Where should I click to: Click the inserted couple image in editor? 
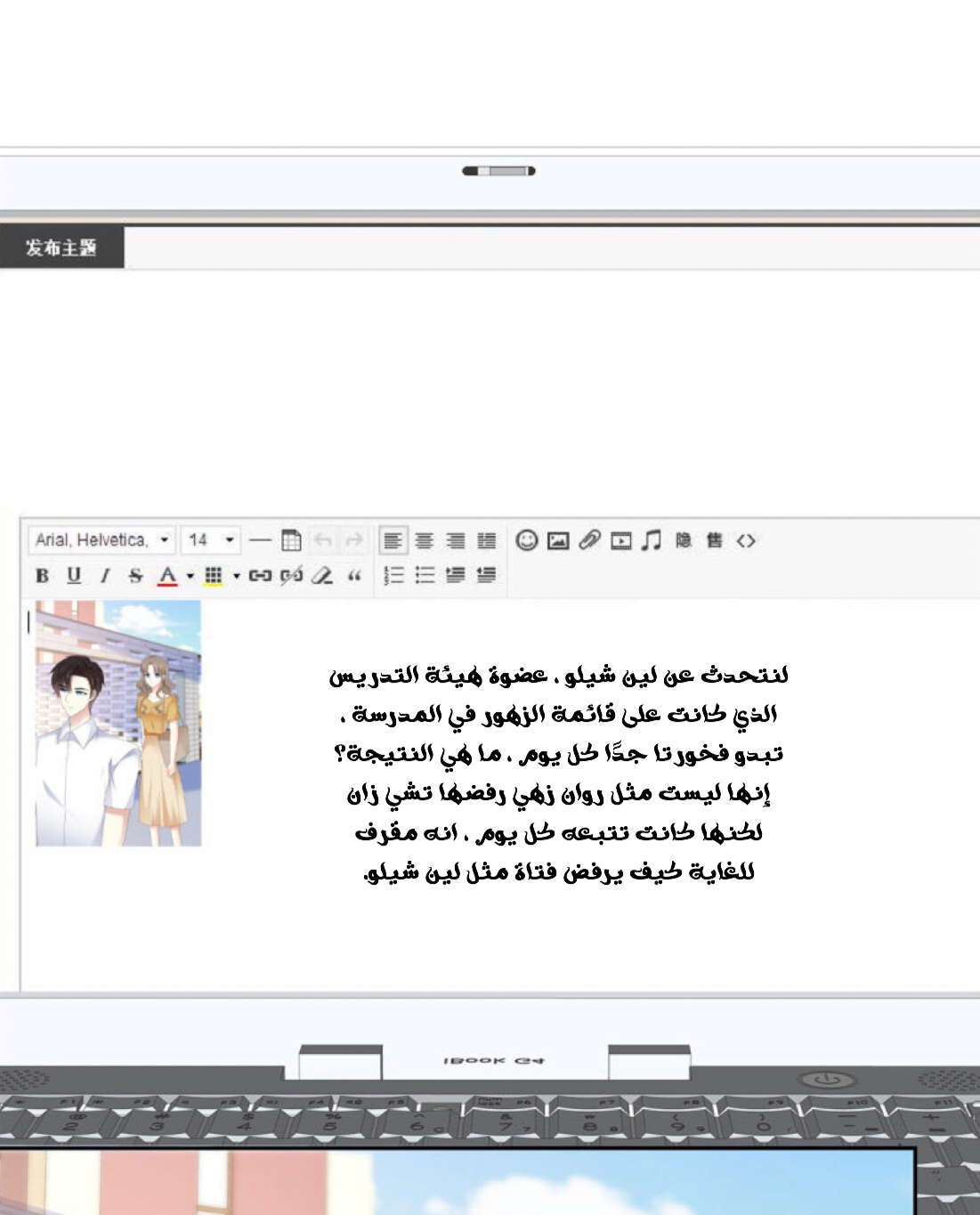coord(118,724)
